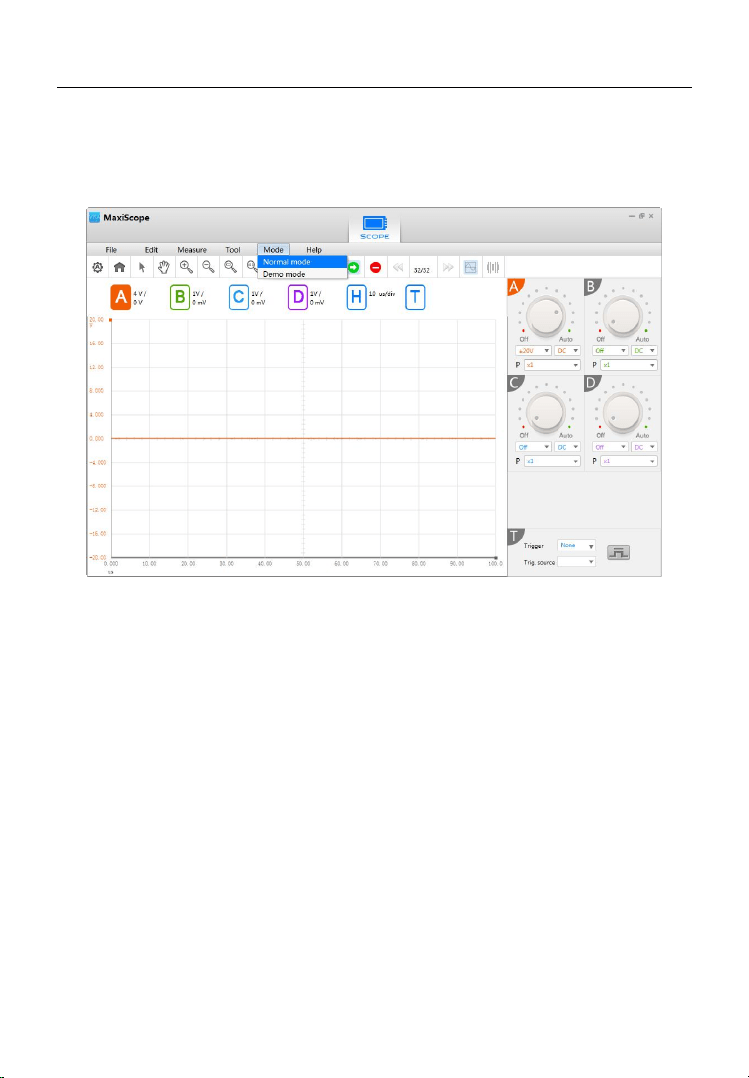Open channel D DC coupling dropdown

(644, 447)
